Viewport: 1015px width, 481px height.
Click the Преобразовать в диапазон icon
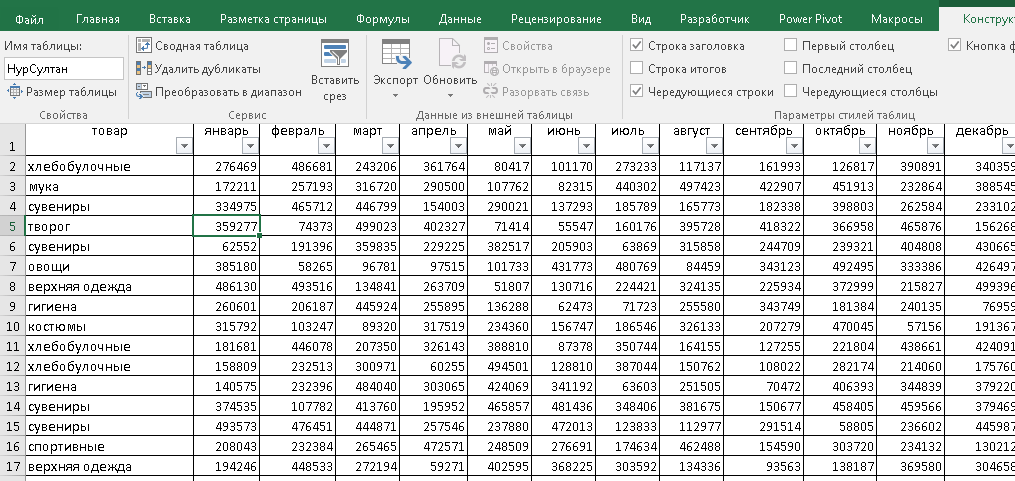click(x=143, y=92)
